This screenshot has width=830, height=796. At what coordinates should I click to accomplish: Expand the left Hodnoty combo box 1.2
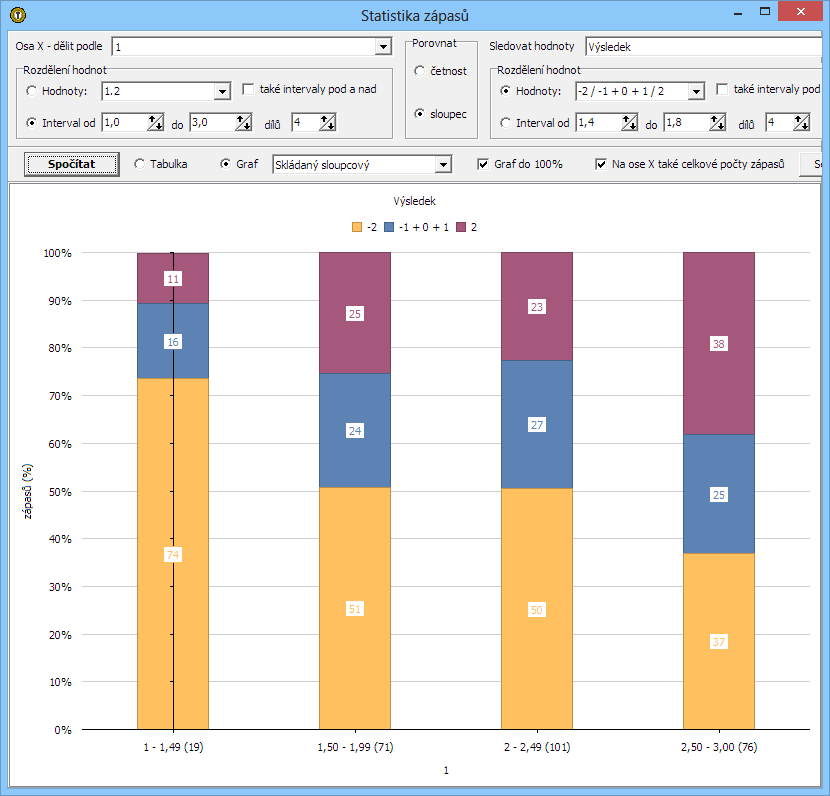point(222,92)
